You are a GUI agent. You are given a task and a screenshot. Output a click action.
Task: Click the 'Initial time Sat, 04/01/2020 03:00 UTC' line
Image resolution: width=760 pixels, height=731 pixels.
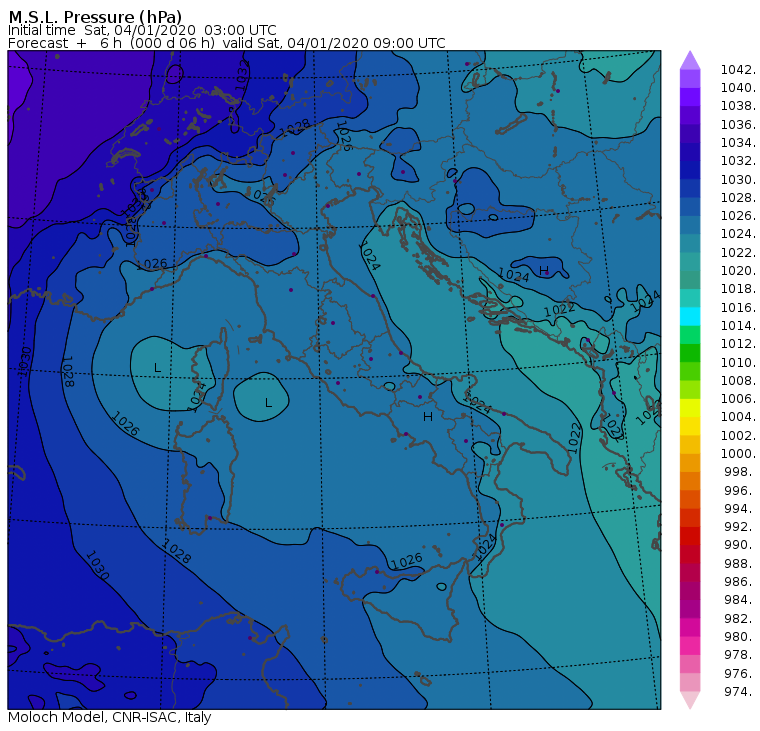pyautogui.click(x=142, y=30)
